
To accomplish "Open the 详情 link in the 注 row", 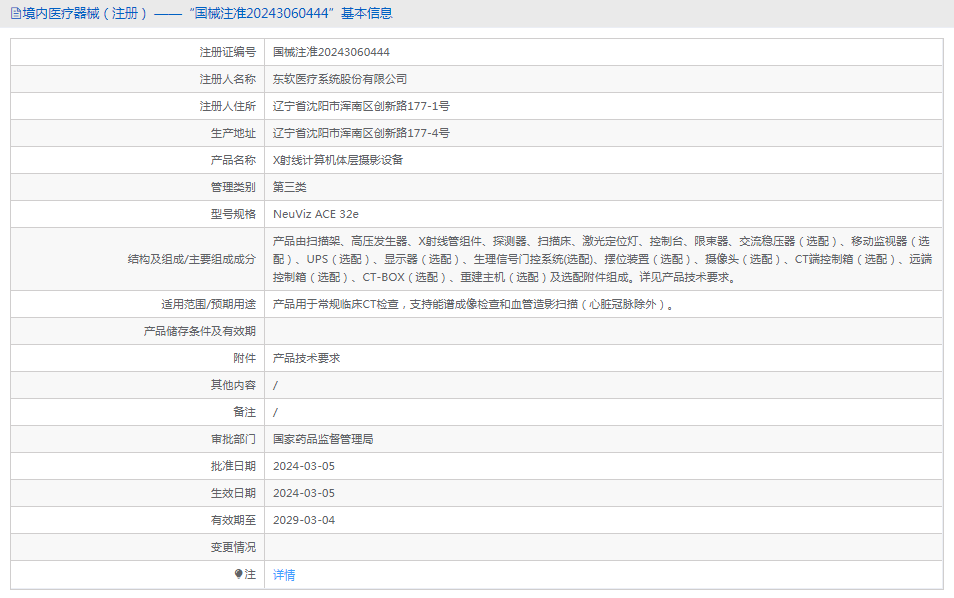I will coord(284,575).
